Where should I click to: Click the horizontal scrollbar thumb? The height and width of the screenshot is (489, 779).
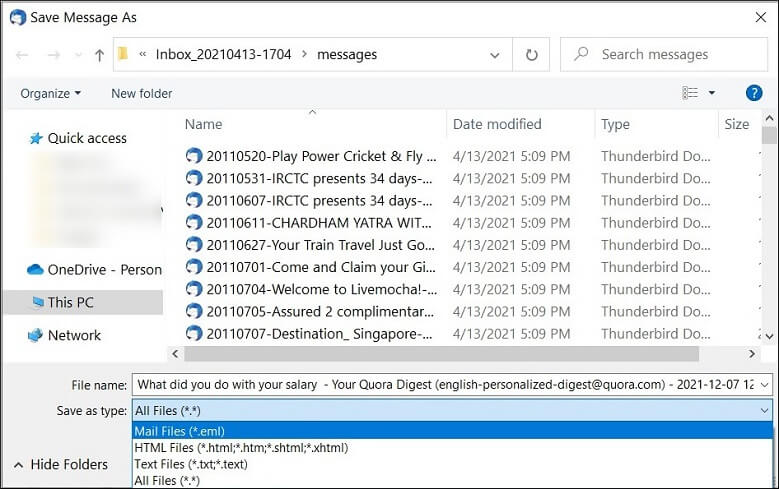[442, 353]
